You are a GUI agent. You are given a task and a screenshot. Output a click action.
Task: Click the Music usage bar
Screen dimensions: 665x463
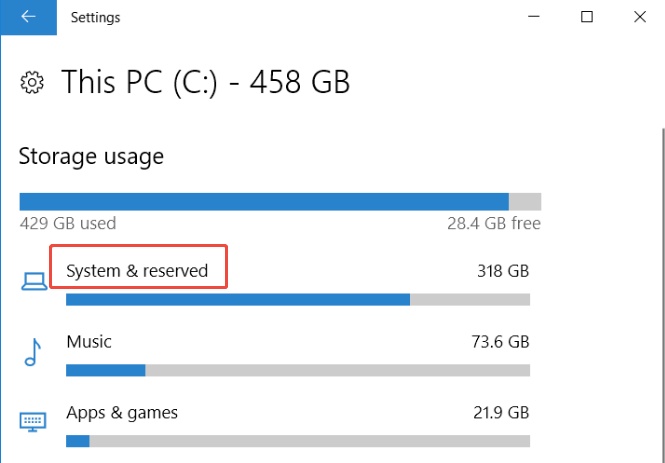pos(298,370)
